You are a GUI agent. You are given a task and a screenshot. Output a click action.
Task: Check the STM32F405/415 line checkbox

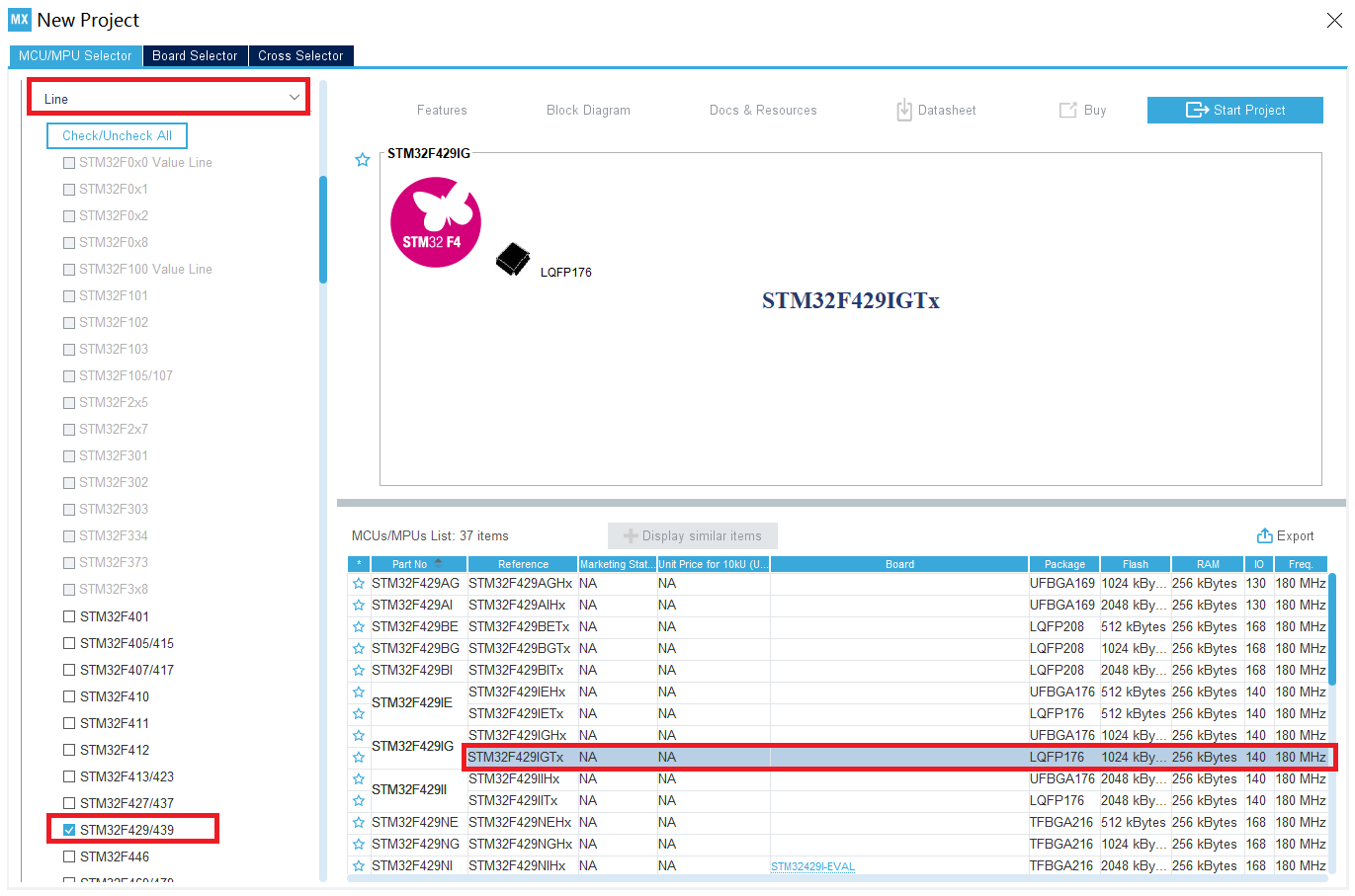coord(69,643)
